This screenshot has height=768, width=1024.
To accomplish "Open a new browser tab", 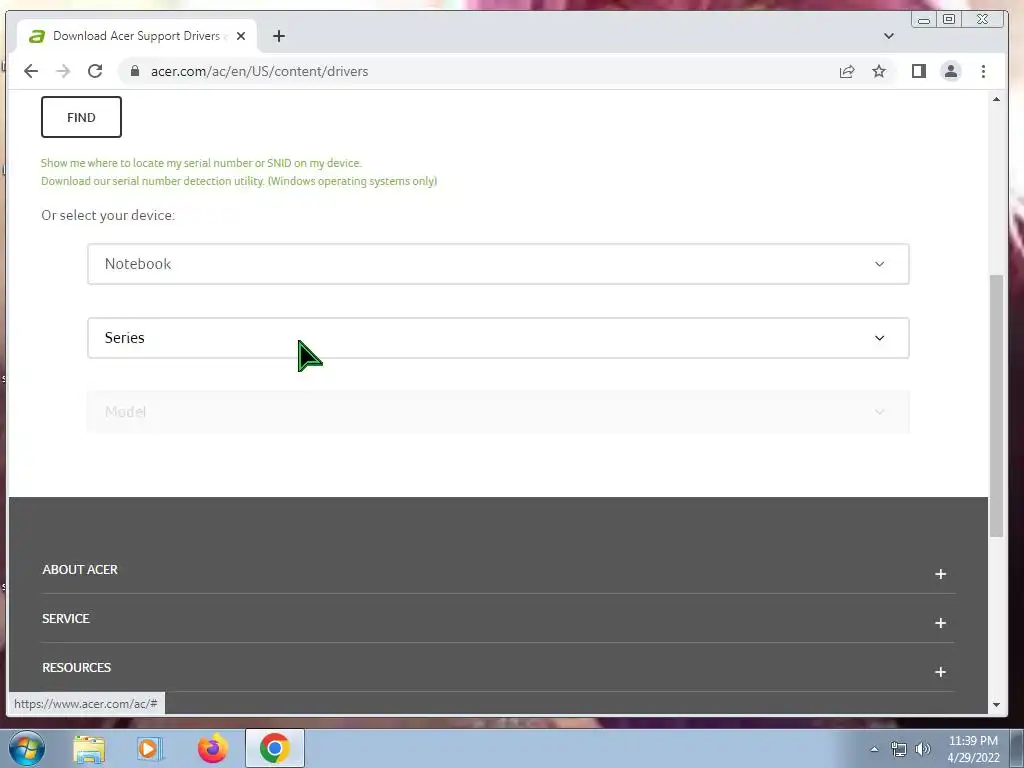I will (x=279, y=36).
